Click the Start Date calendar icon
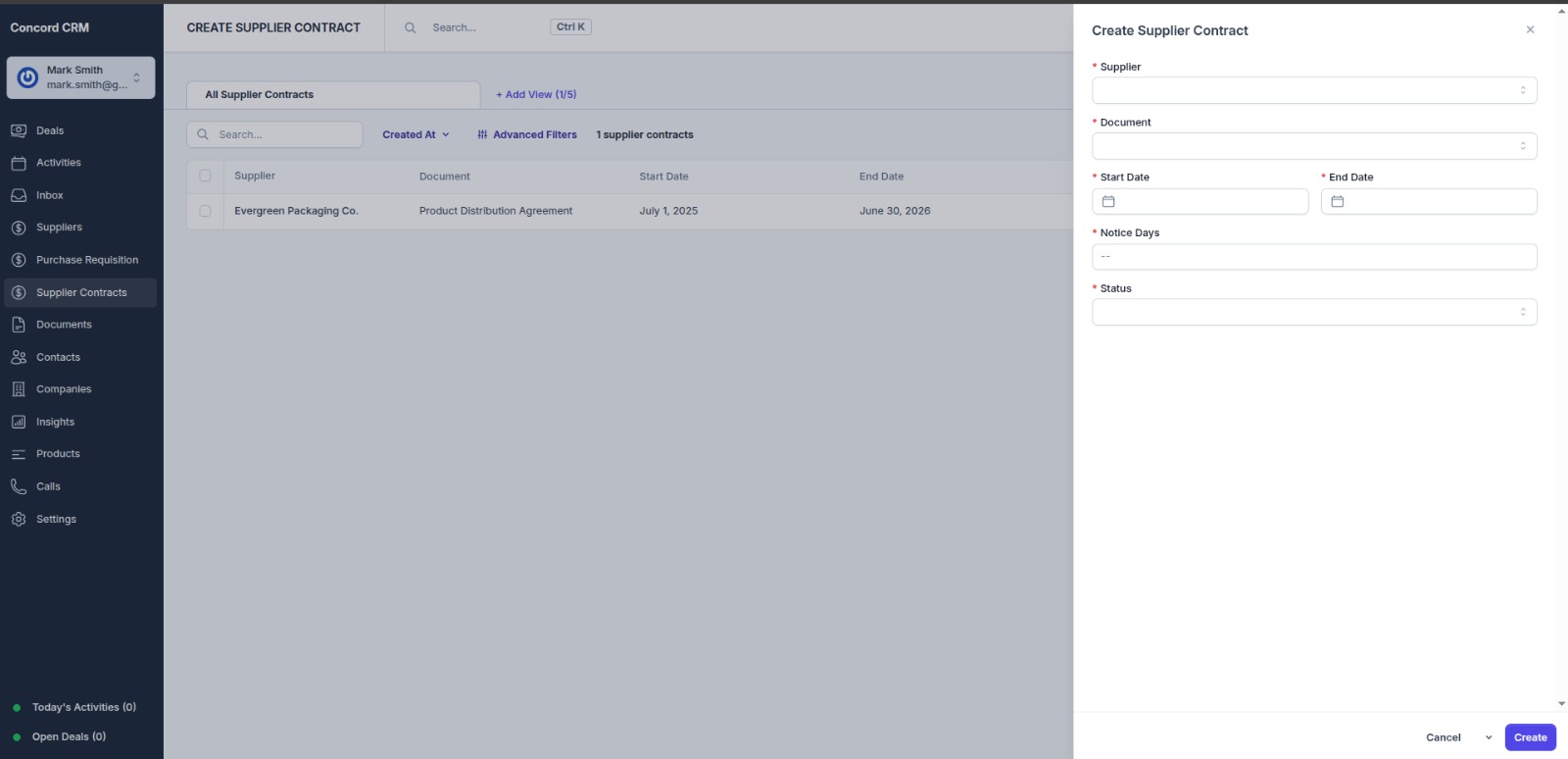 1108,201
